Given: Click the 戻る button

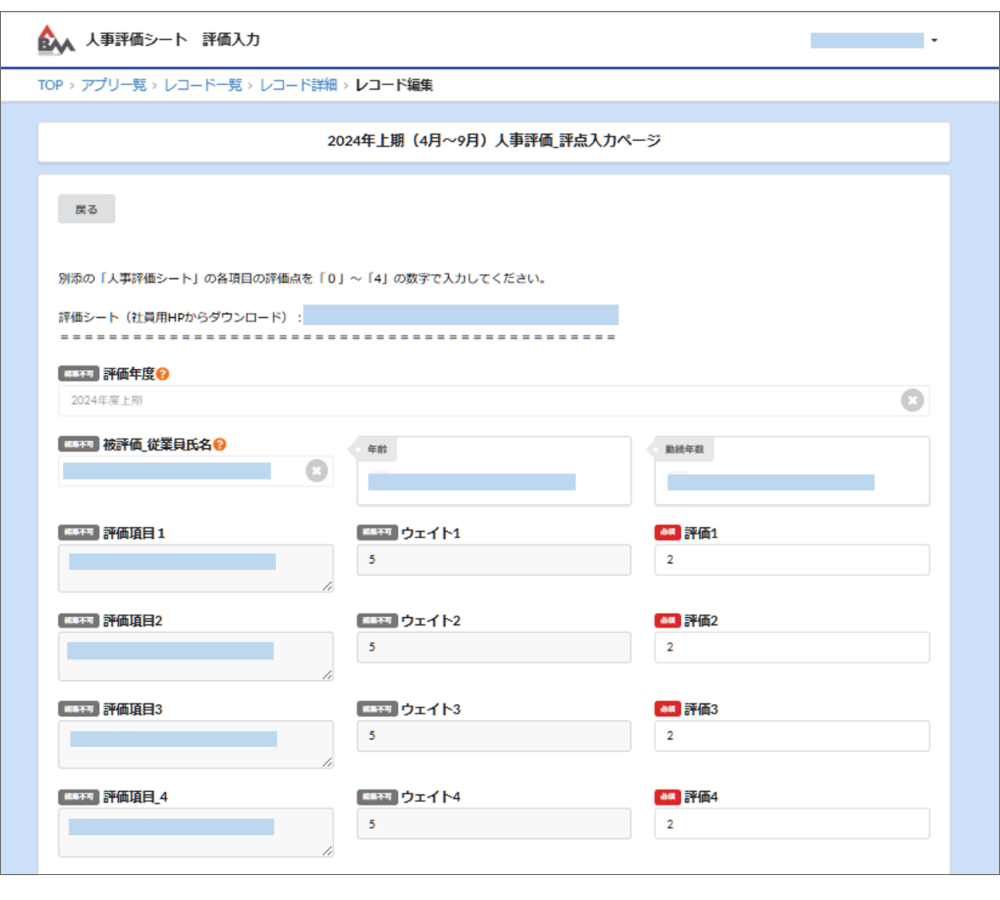Looking at the screenshot, I should pos(86,208).
